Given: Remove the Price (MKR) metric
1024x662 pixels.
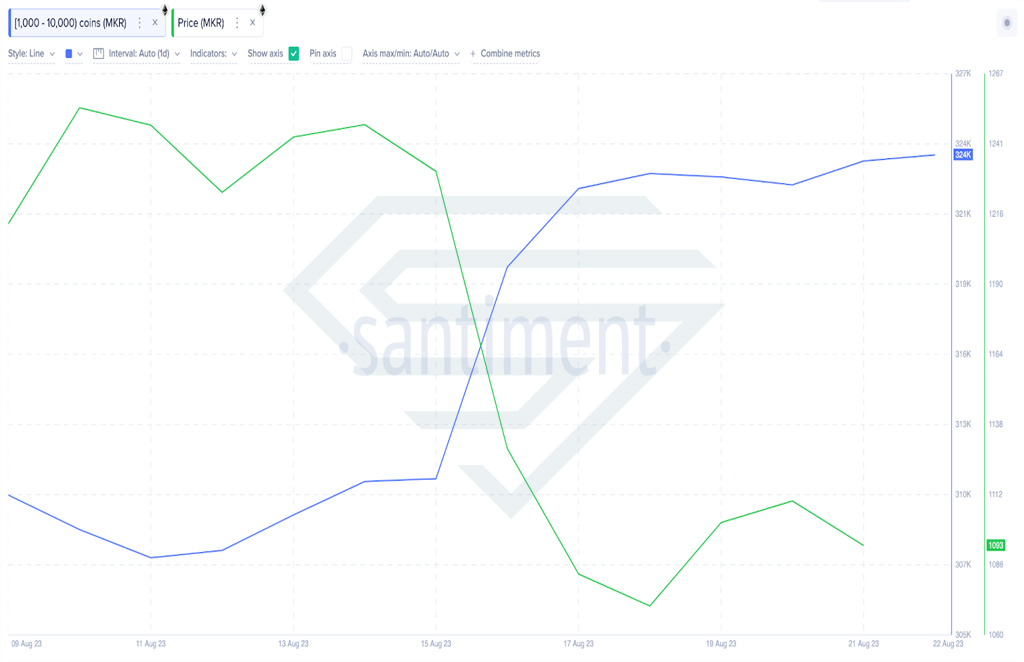Looking at the screenshot, I should 253,23.
